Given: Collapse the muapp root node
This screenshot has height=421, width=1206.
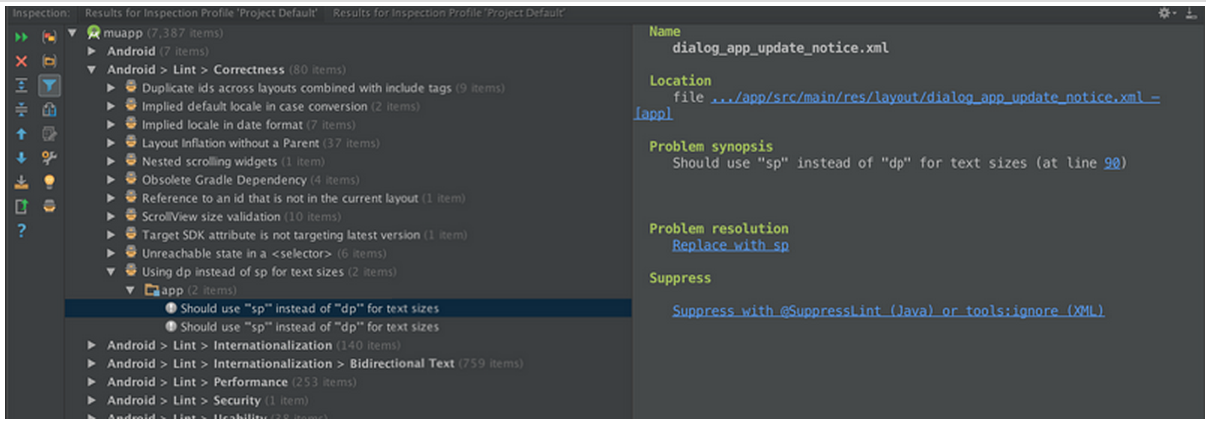Looking at the screenshot, I should point(74,33).
